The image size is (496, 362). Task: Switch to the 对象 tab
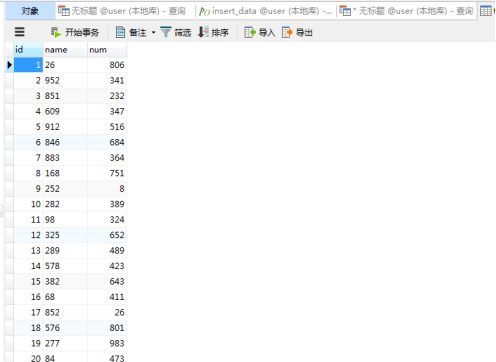(30, 11)
